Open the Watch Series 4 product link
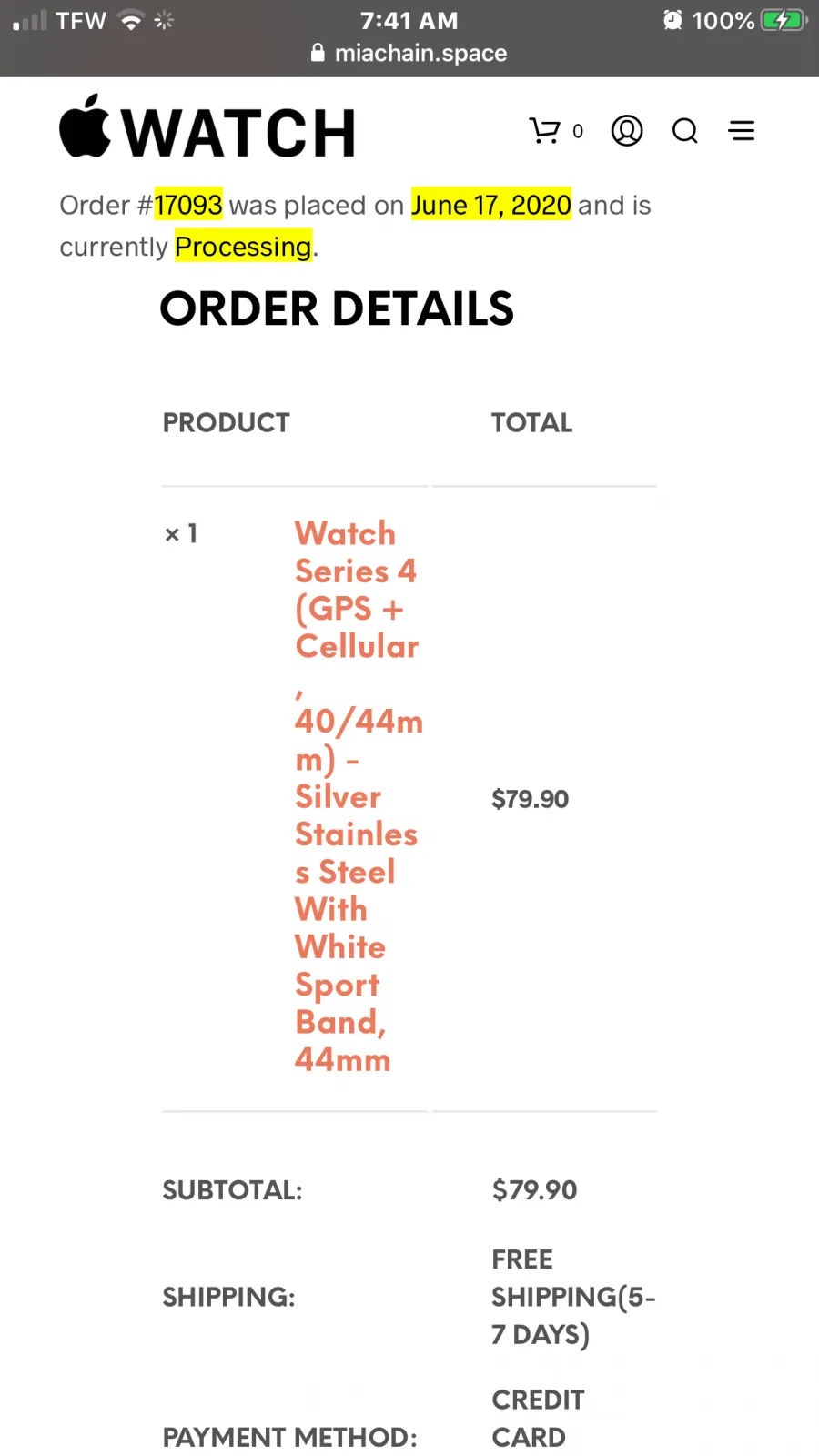Viewport: 819px width, 1456px height. pos(359,796)
